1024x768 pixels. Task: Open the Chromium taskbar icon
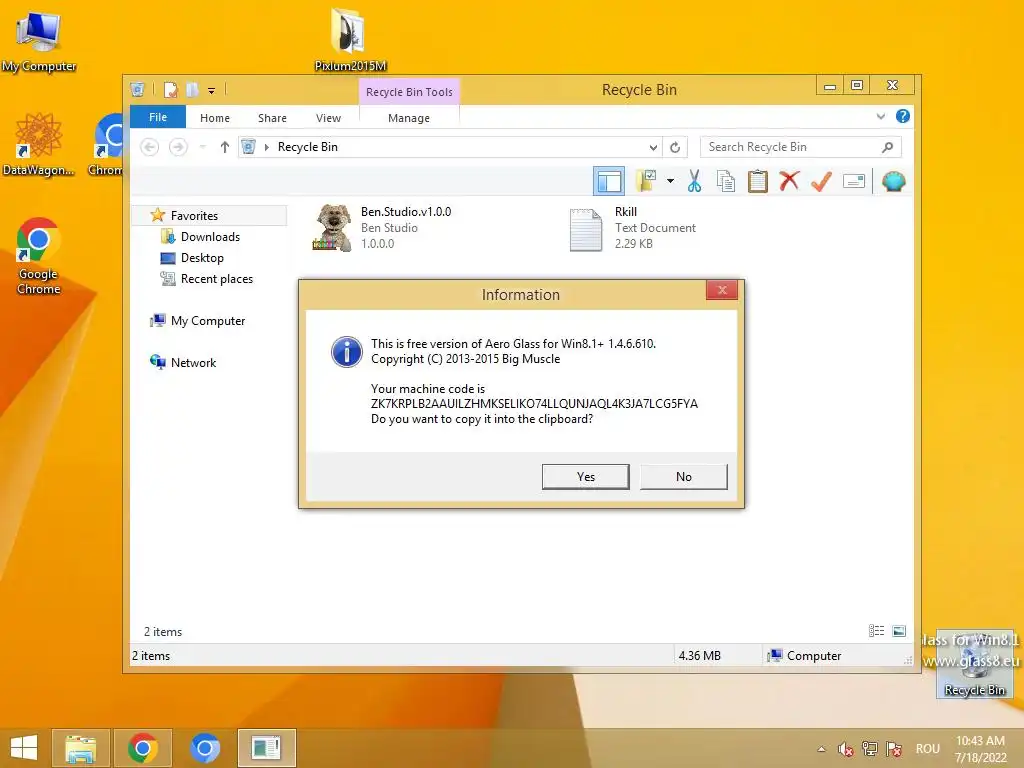pos(204,748)
